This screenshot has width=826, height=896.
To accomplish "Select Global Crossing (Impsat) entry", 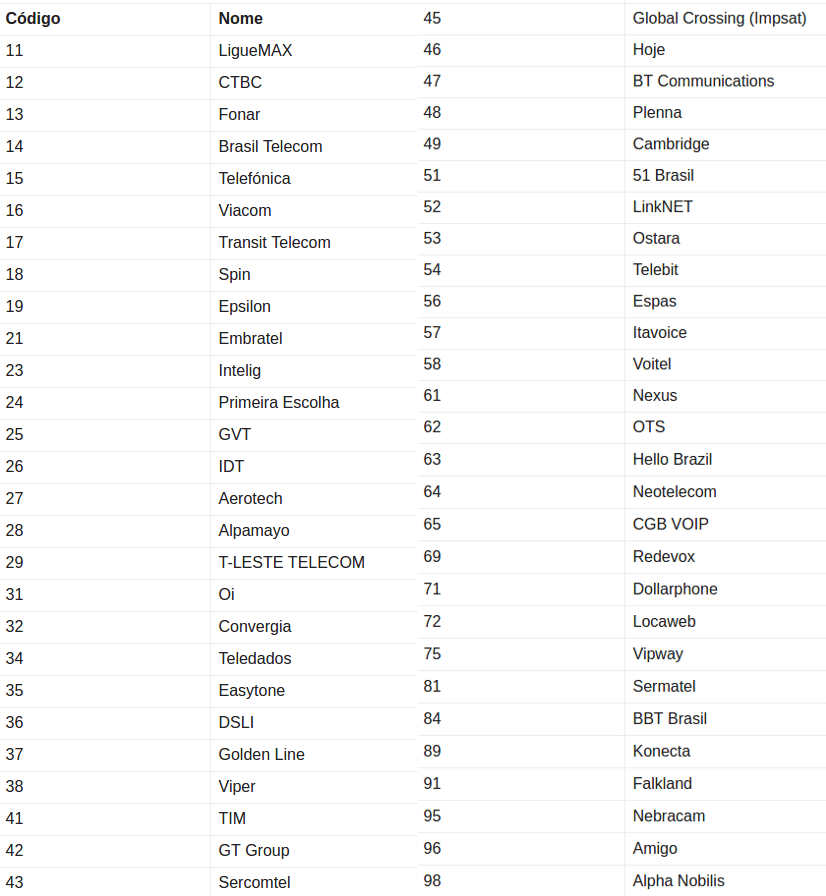I will click(719, 19).
